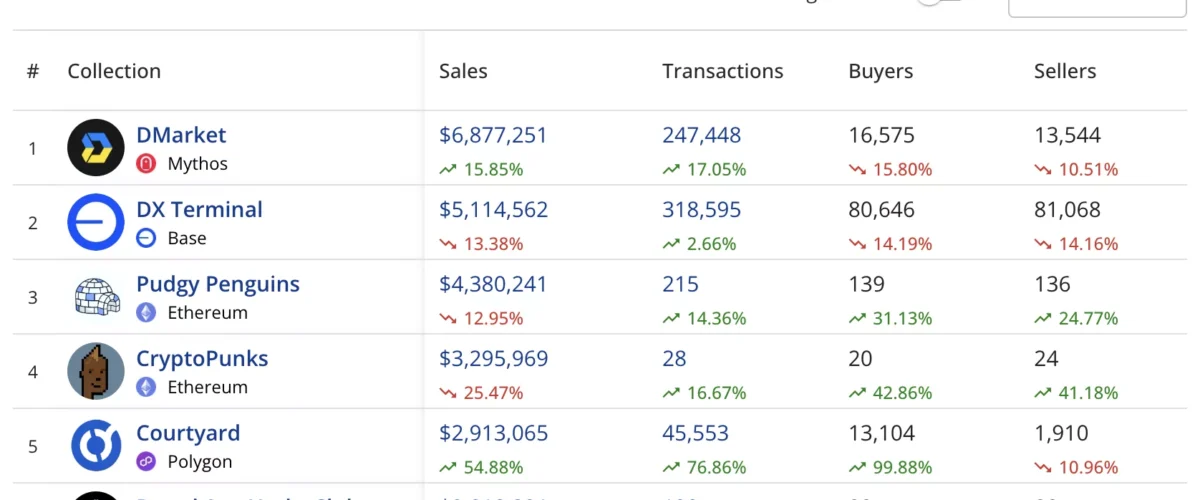Click the Pudgy Penguins igloo icon

click(96, 297)
